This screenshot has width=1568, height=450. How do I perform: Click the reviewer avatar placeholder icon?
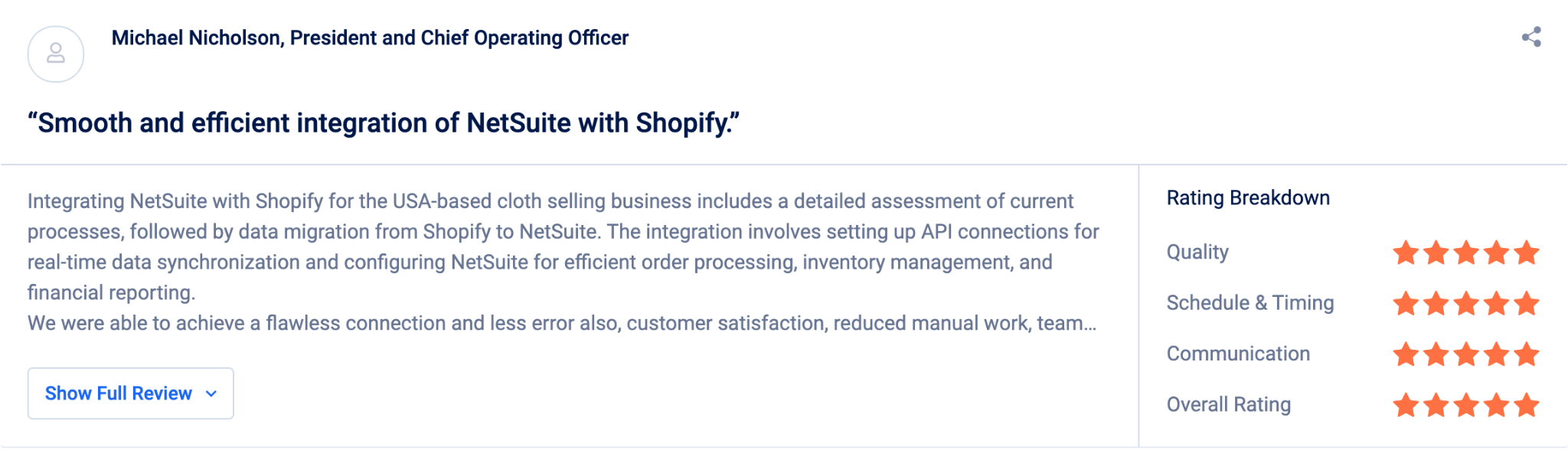point(56,54)
